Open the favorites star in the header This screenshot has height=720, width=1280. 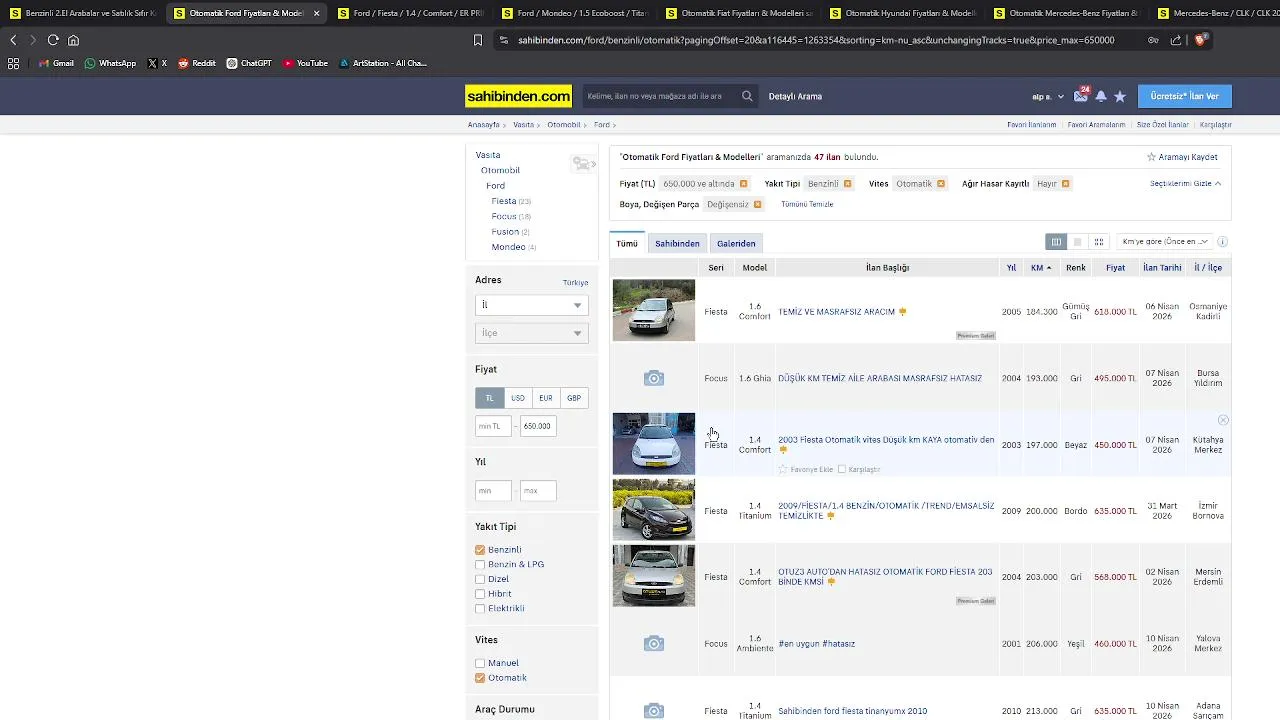tap(1120, 96)
